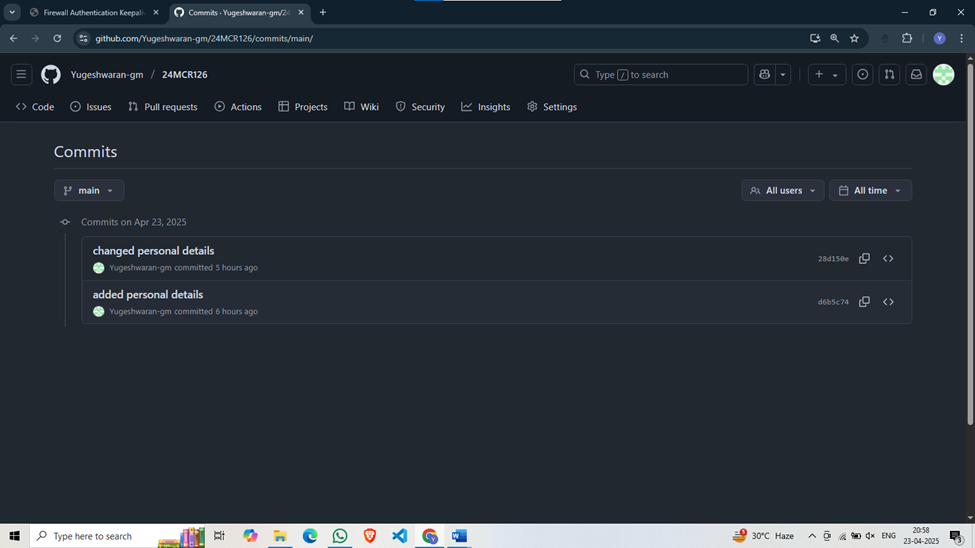Bookmark this page with the star icon
The height and width of the screenshot is (548, 975).
click(854, 39)
